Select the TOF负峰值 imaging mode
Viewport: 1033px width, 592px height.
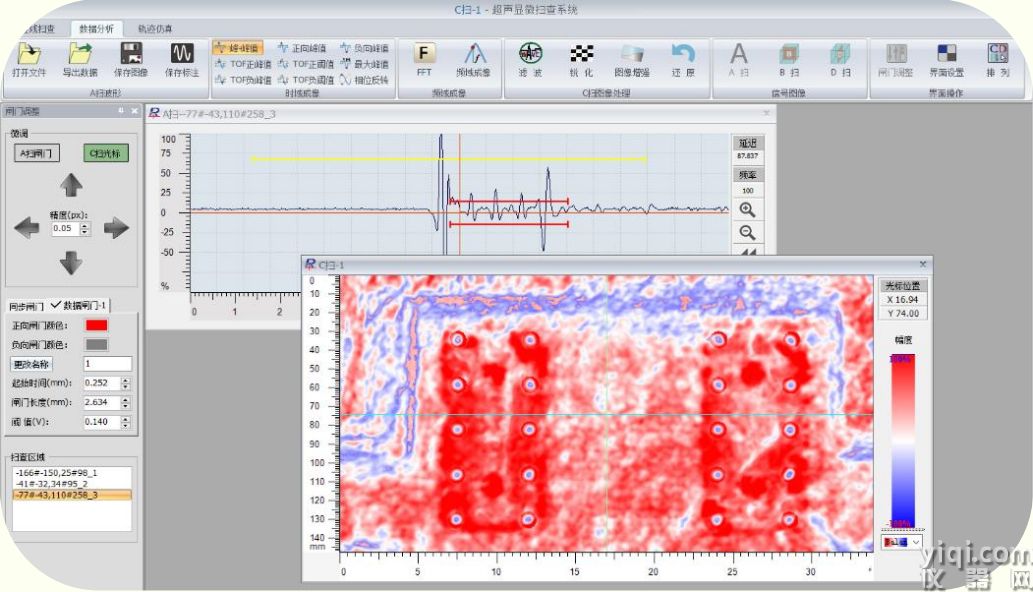point(243,80)
